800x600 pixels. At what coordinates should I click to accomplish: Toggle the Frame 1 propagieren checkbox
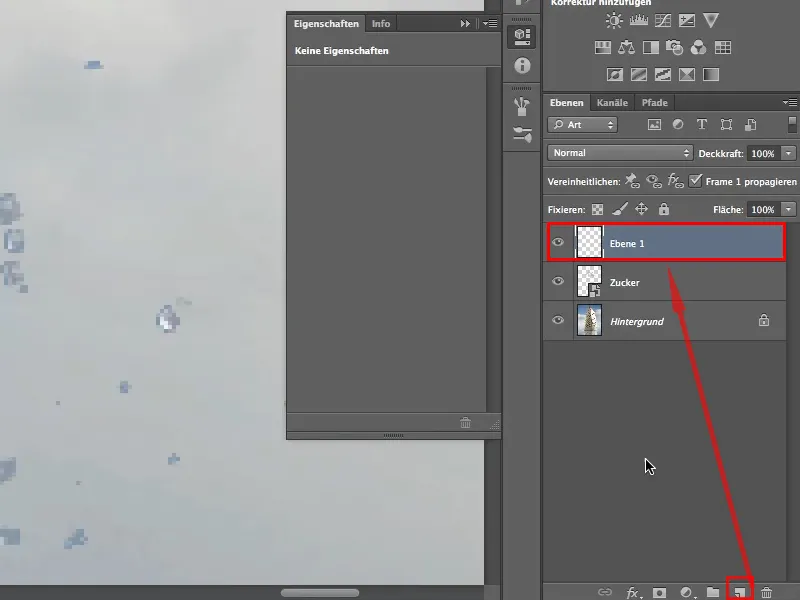point(695,181)
